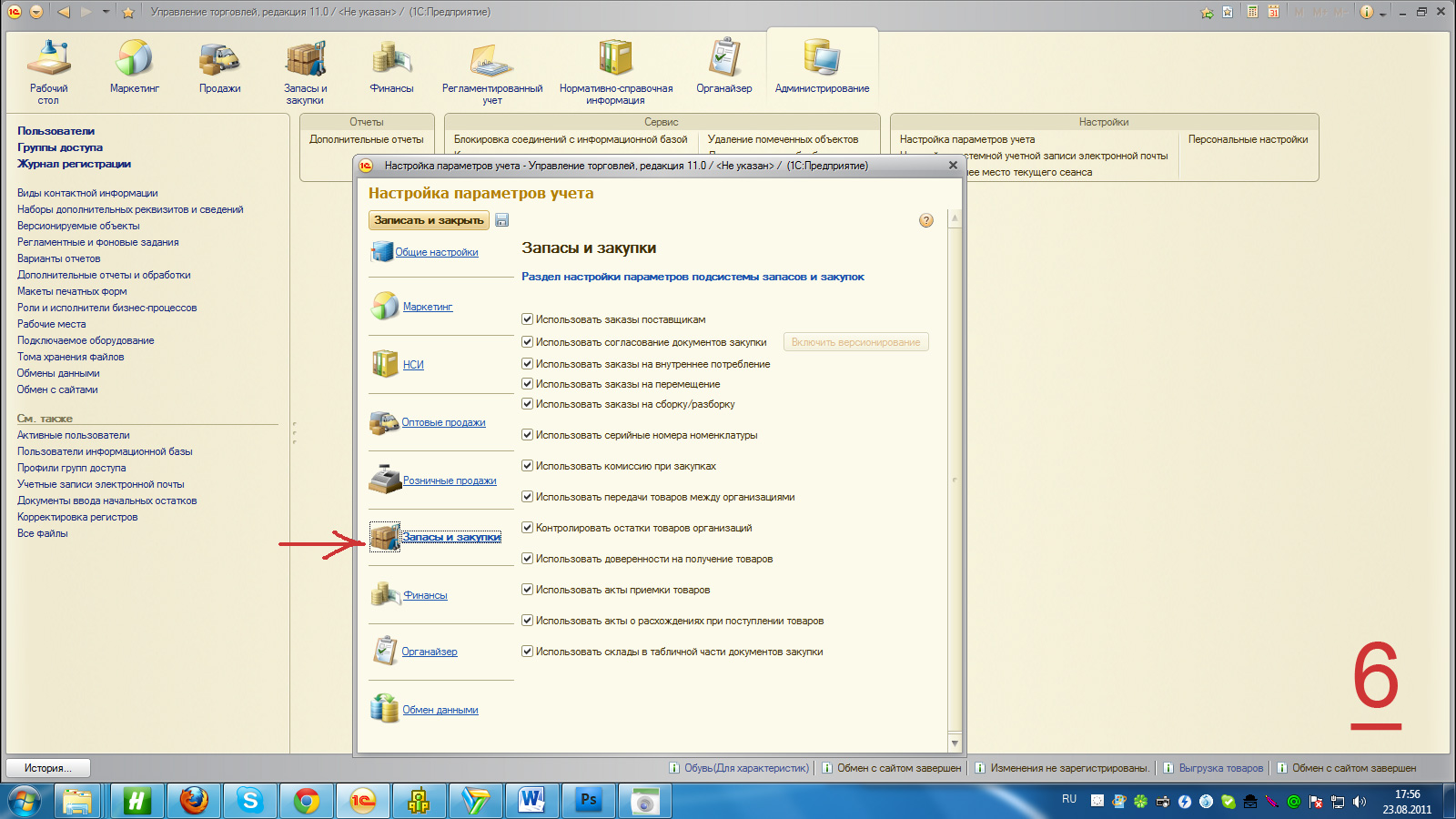Image resolution: width=1456 pixels, height=819 pixels.
Task: Toggle Использовать заказы на сборку/разборку checkbox
Action: 527,404
